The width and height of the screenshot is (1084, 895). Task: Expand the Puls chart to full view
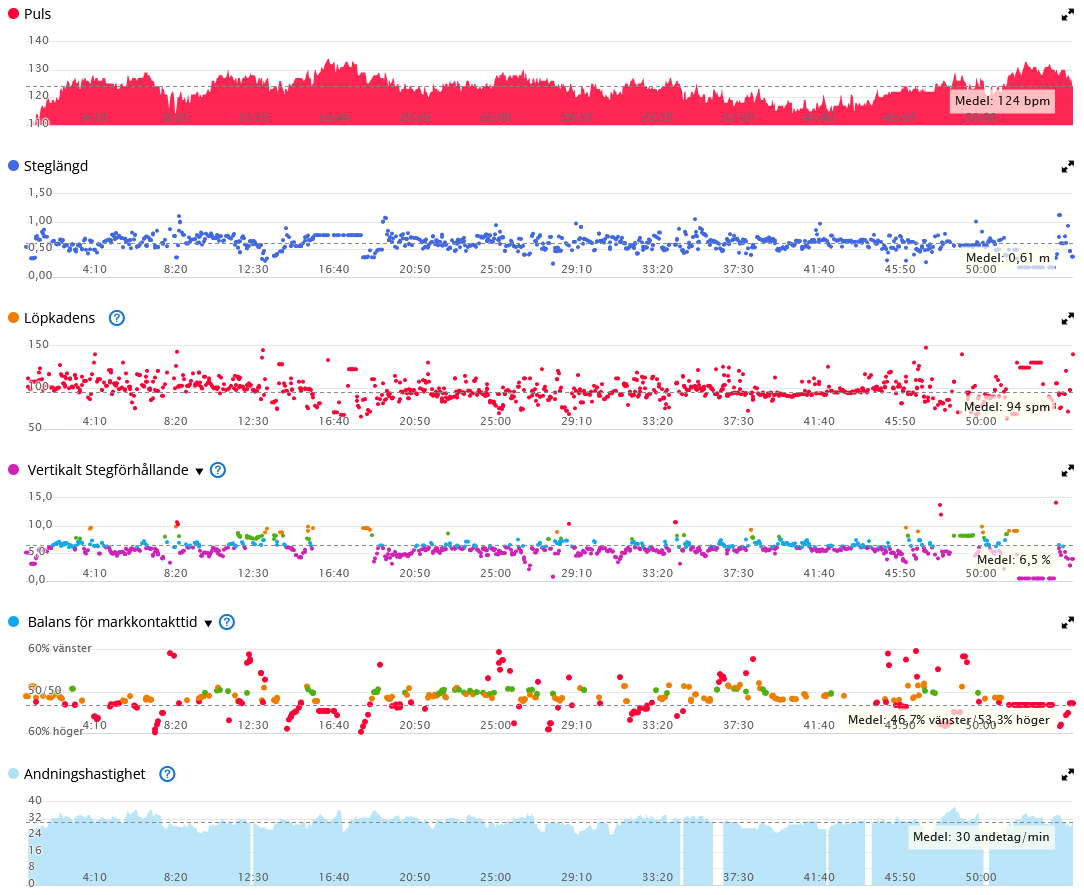tap(1067, 15)
